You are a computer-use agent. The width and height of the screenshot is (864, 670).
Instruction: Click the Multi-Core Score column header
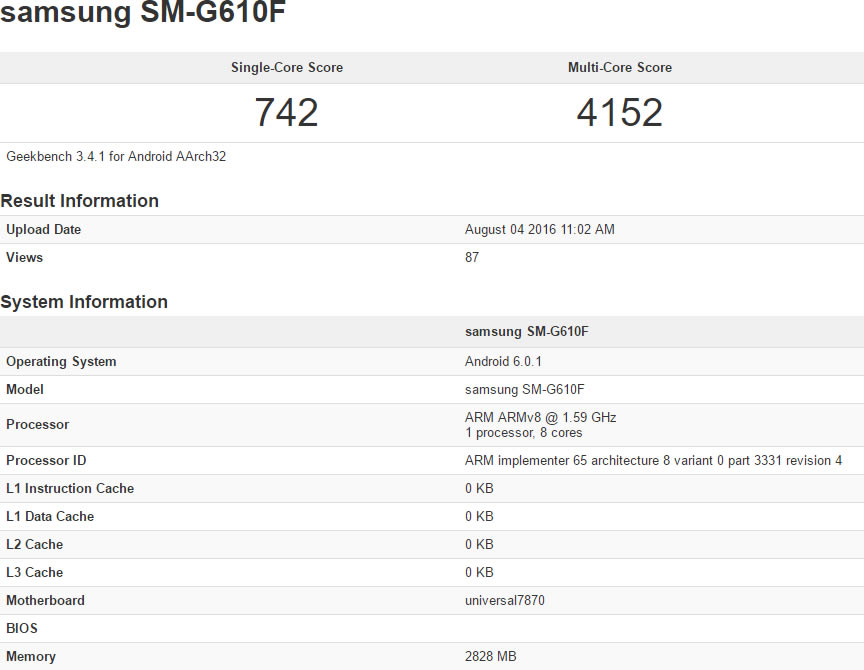(x=620, y=68)
